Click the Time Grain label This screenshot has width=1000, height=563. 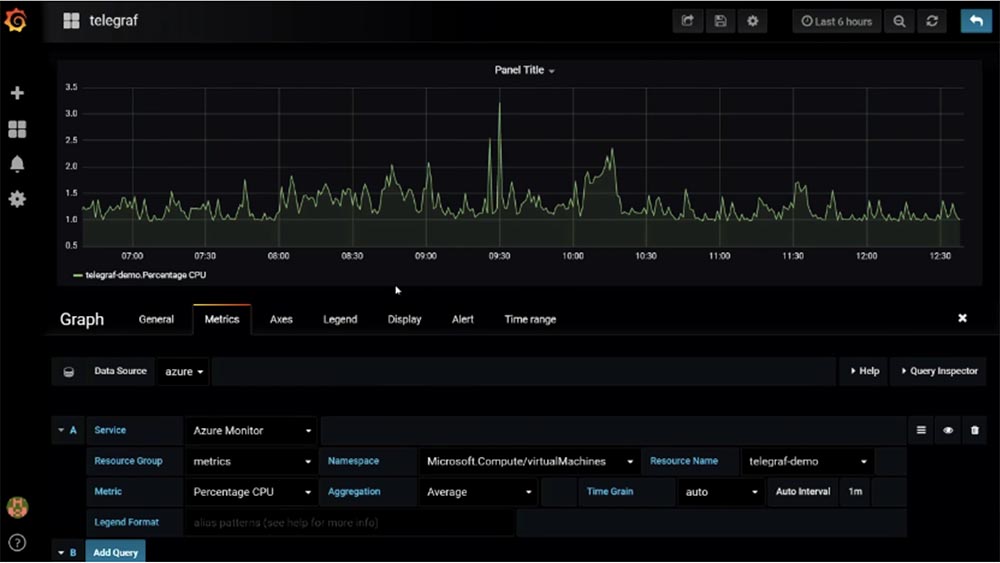tap(610, 492)
